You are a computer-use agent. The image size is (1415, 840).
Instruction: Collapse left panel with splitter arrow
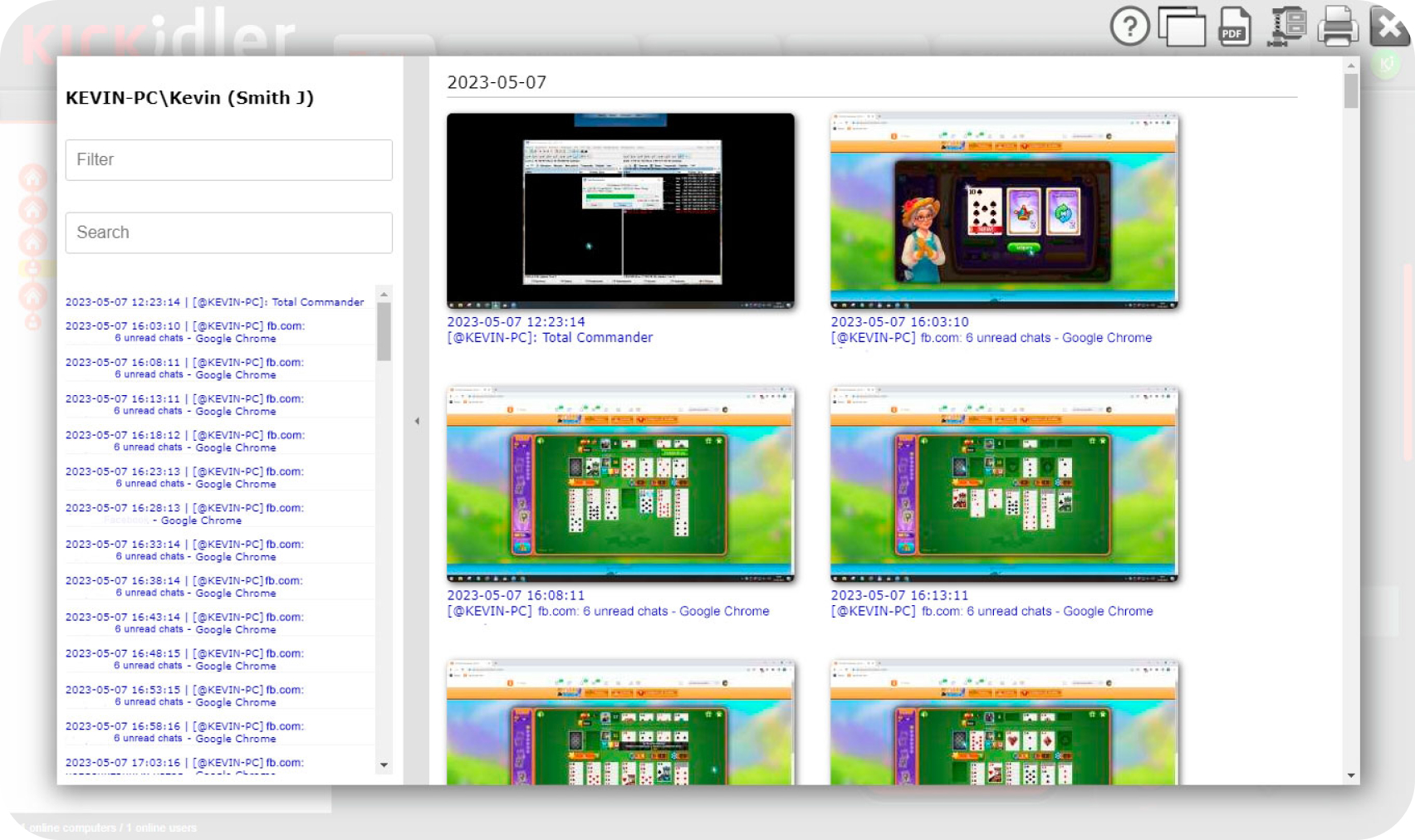[417, 421]
